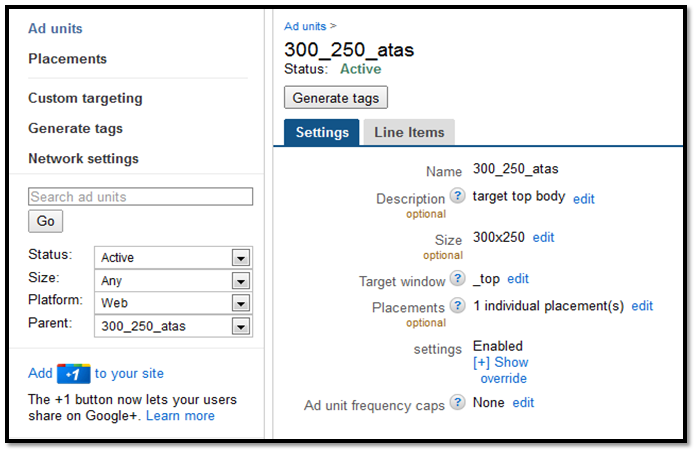Click help icon next to Placements
This screenshot has width=698, height=454.
point(457,306)
